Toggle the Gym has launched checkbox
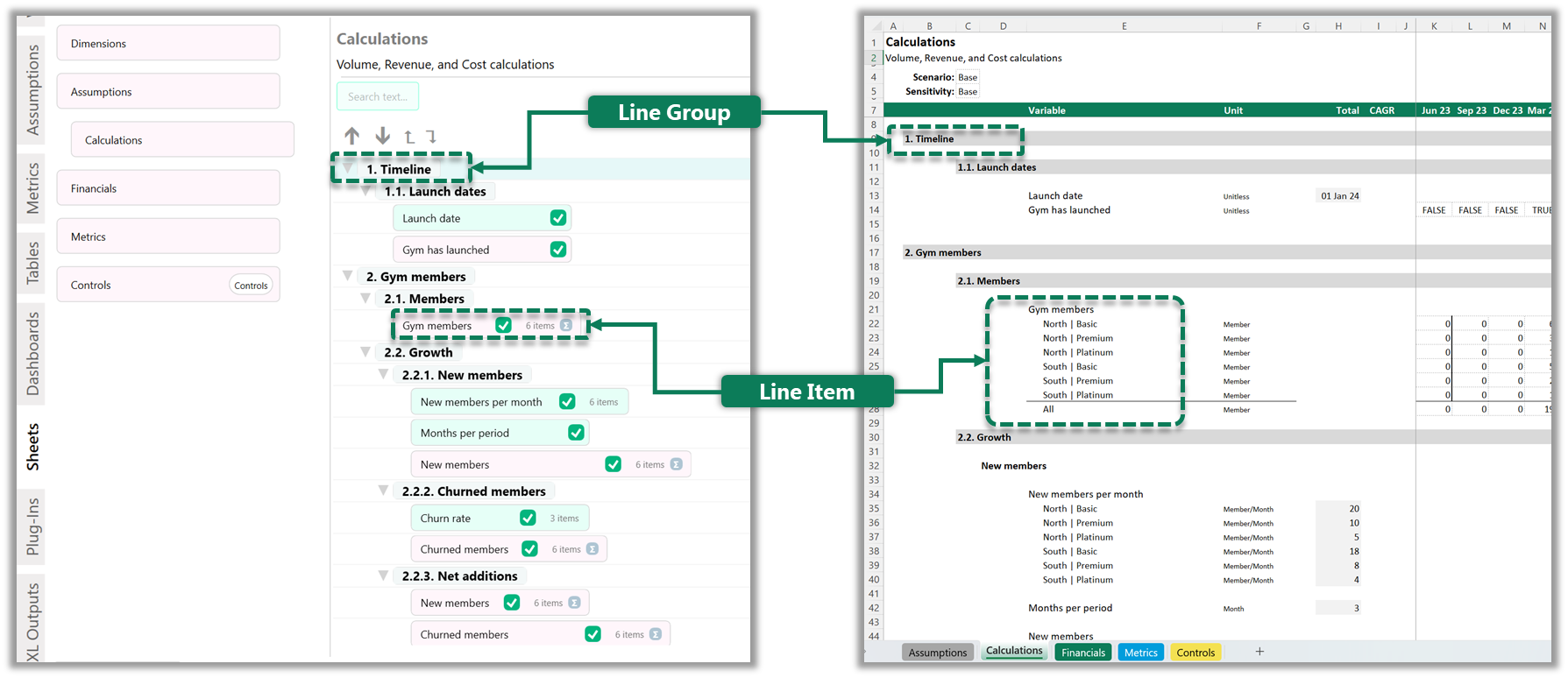Screen dimensions: 1568x678 558,250
